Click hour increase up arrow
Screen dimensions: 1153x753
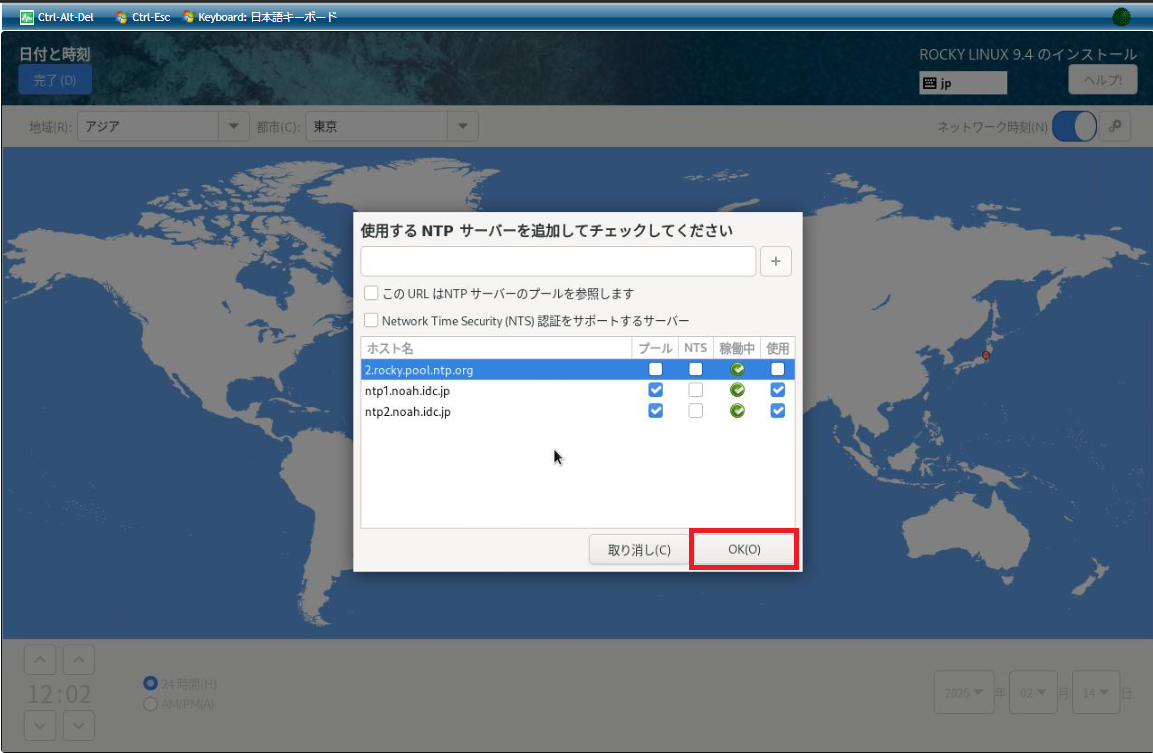(39, 660)
